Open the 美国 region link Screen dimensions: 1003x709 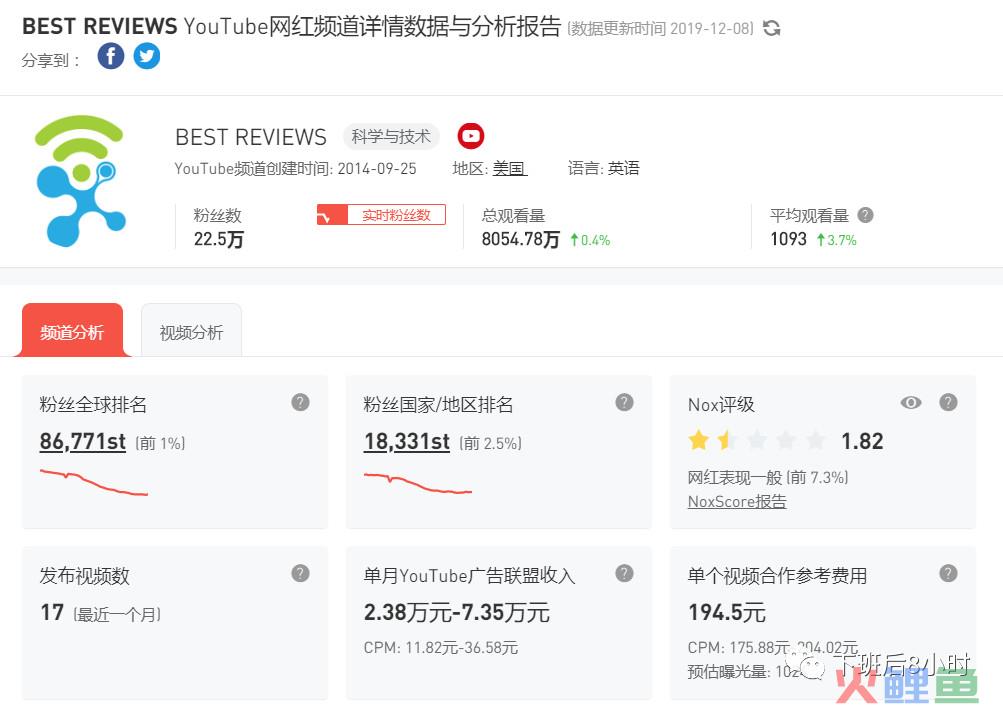509,168
